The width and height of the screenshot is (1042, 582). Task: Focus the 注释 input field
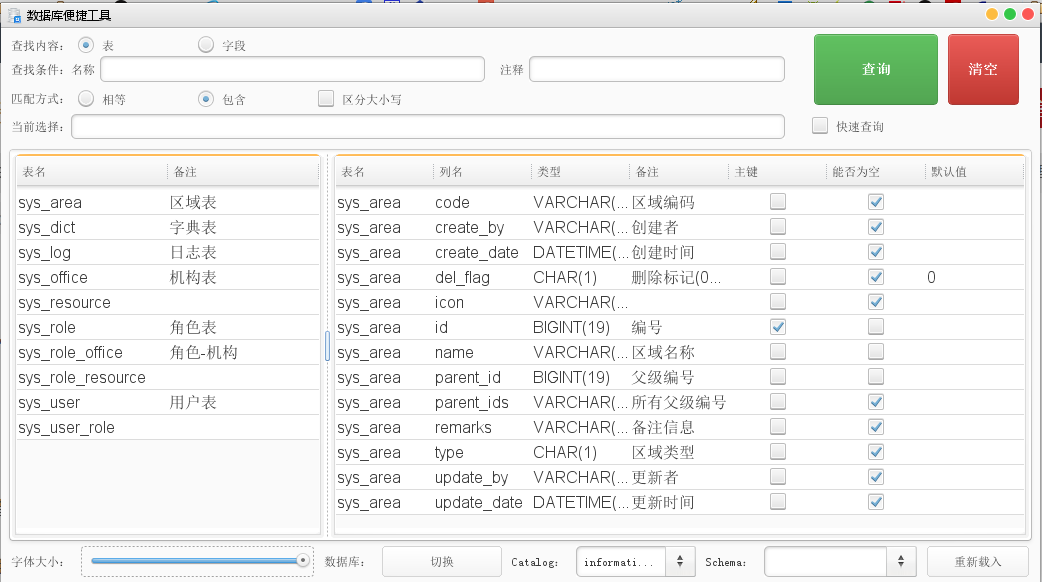[657, 69]
